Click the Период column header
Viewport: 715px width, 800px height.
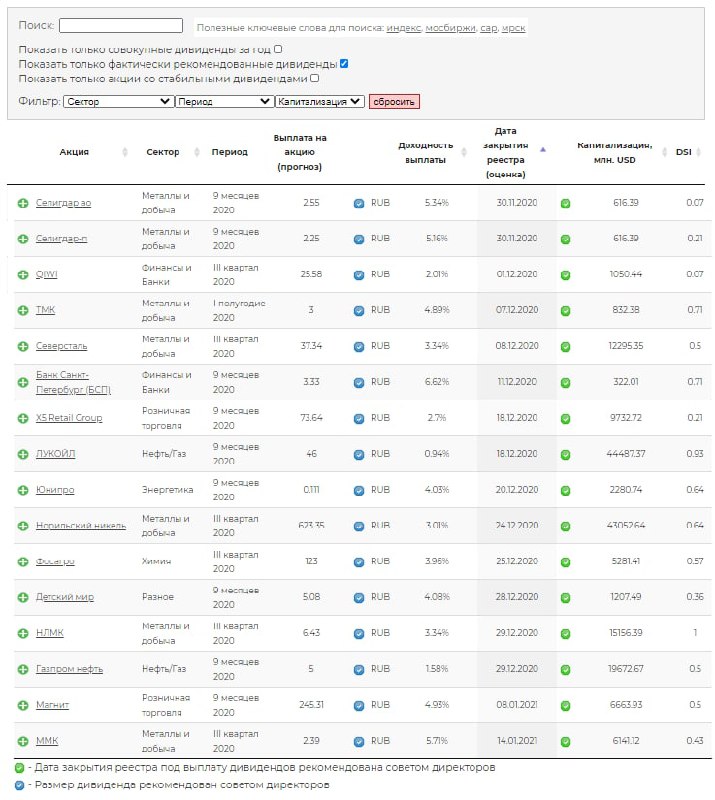coord(230,152)
